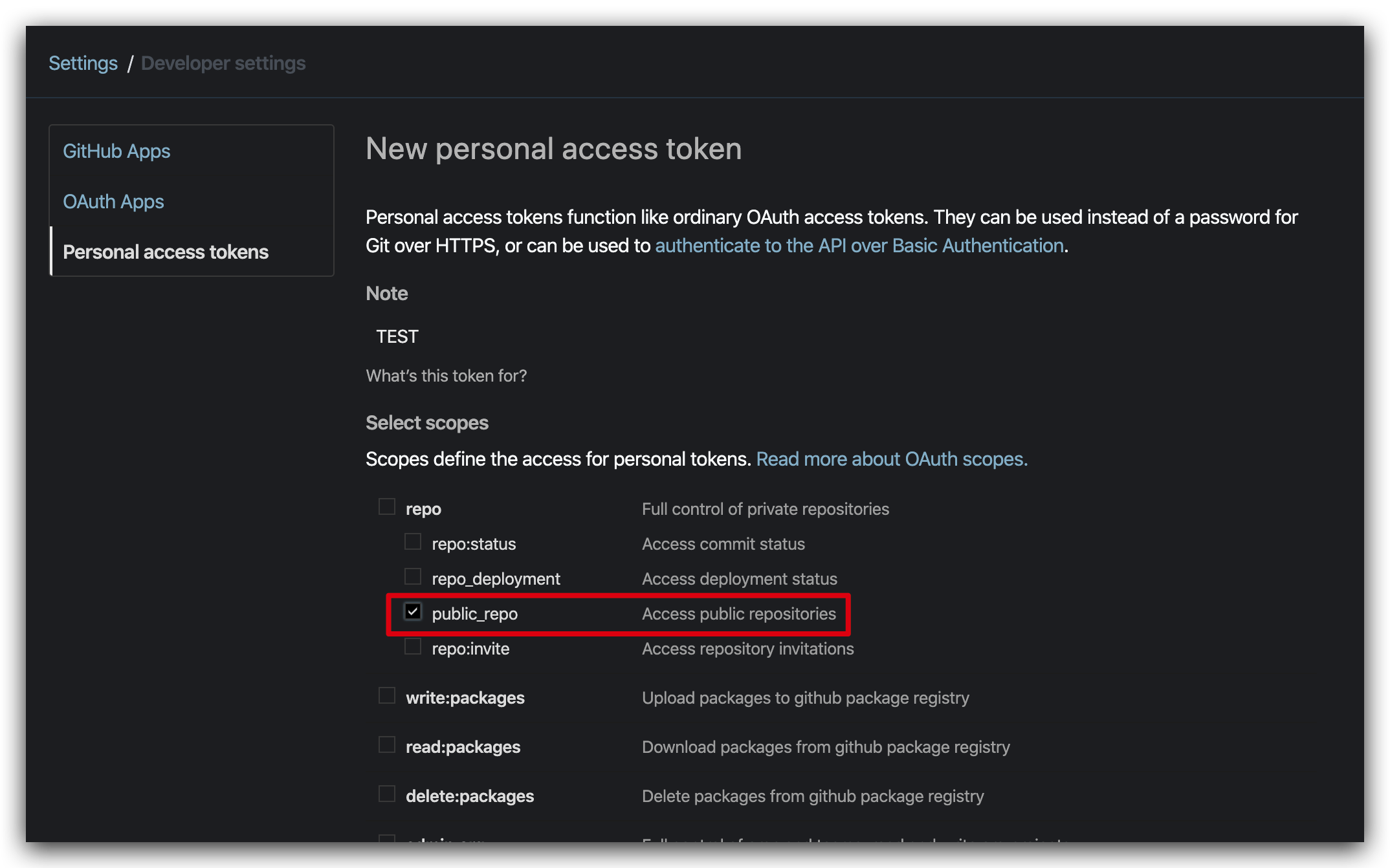
Task: Open OAuth Apps in sidebar
Action: coord(113,201)
